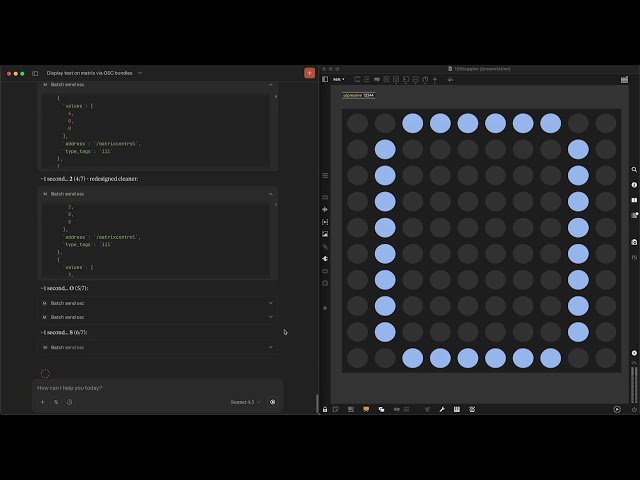Open the paperclip snippets icon in Max left toolbar

pos(325,247)
